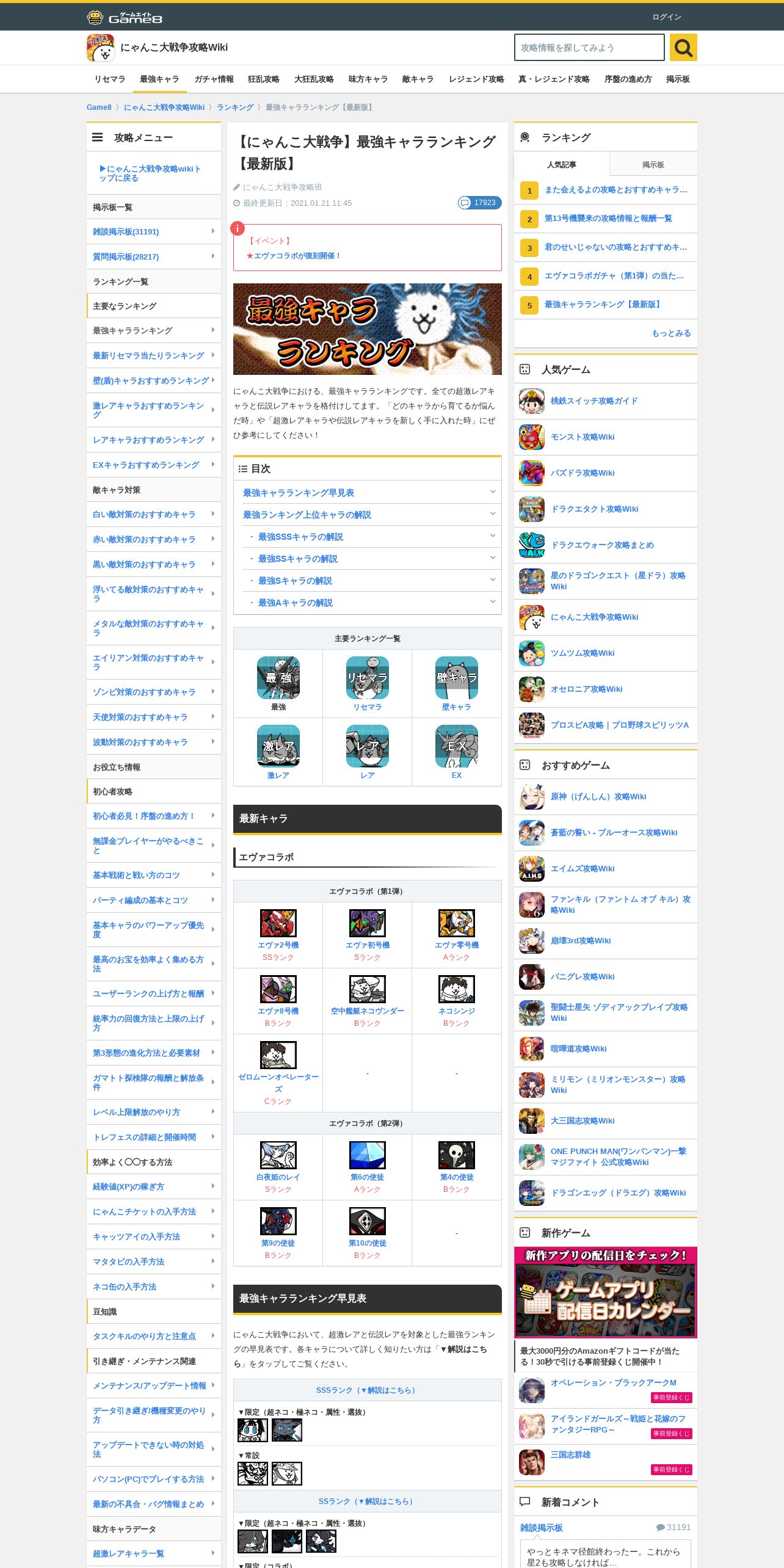Click the 原神 攻略Wiki game icon
784x1568 pixels.
click(x=532, y=797)
